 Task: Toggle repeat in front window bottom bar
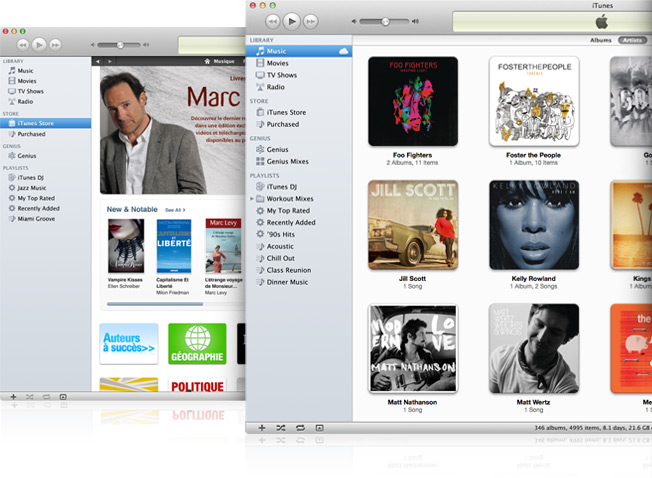pyautogui.click(x=300, y=428)
